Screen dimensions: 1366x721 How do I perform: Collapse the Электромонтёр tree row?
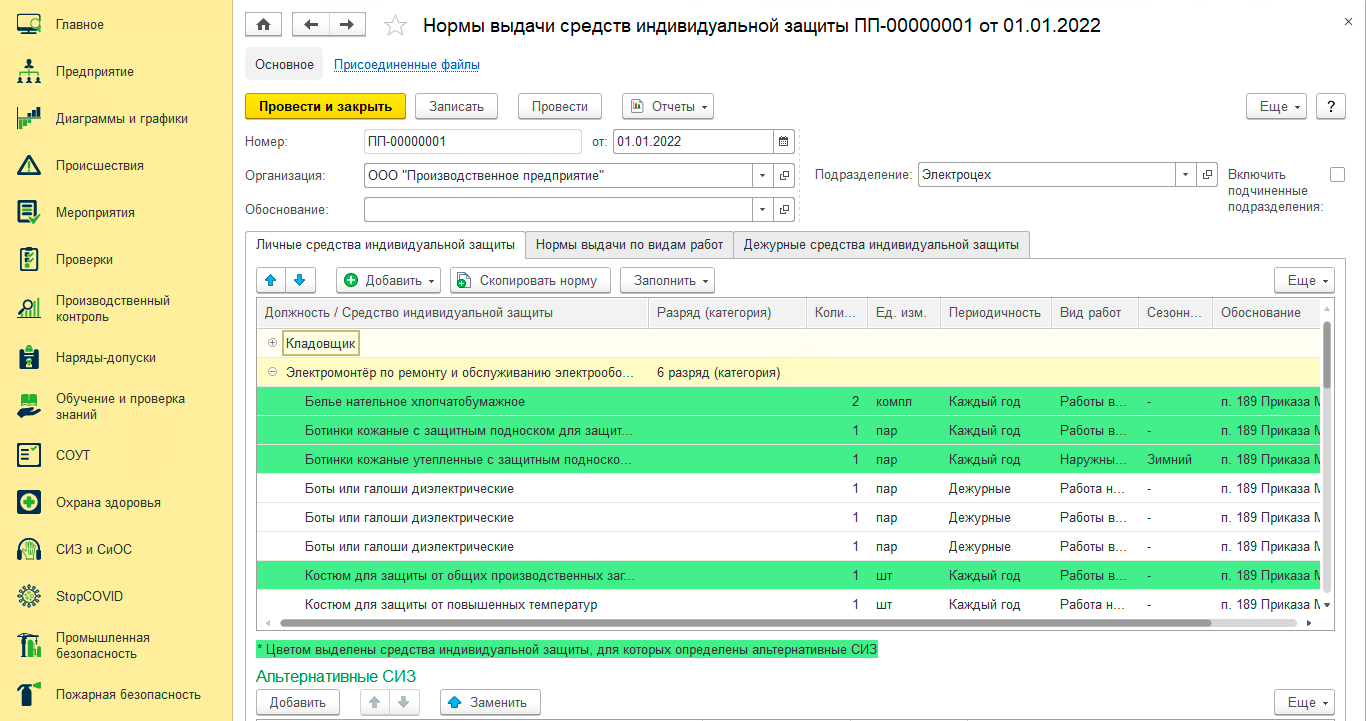[x=272, y=372]
